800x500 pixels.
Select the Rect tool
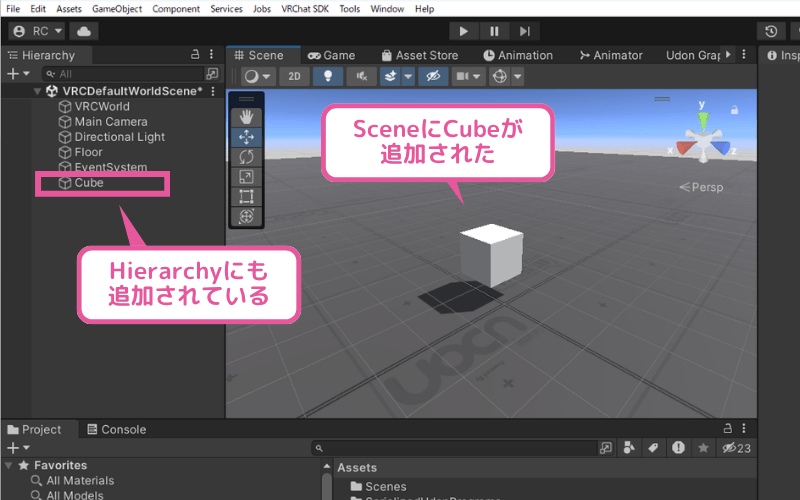click(x=246, y=196)
